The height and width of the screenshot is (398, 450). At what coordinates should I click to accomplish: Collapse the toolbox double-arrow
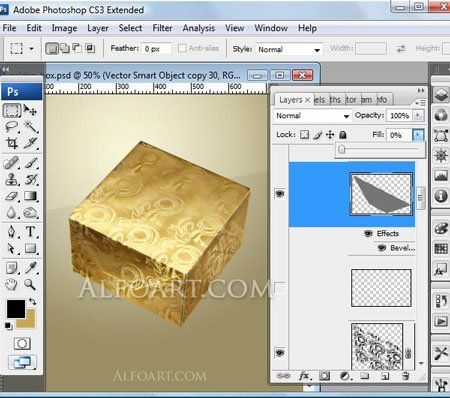[x=6, y=69]
